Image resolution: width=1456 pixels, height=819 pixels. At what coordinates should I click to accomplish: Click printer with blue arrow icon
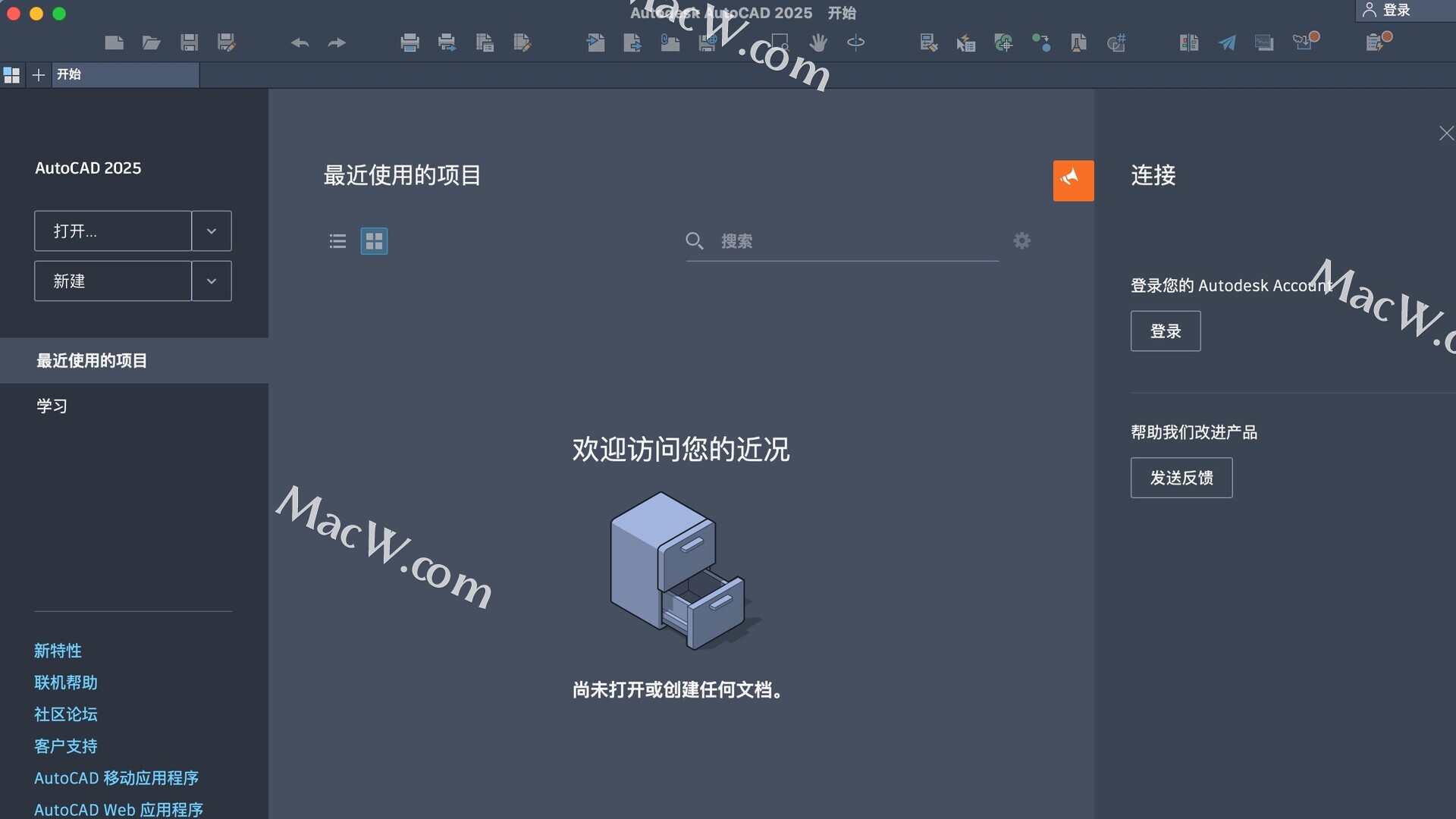(447, 42)
